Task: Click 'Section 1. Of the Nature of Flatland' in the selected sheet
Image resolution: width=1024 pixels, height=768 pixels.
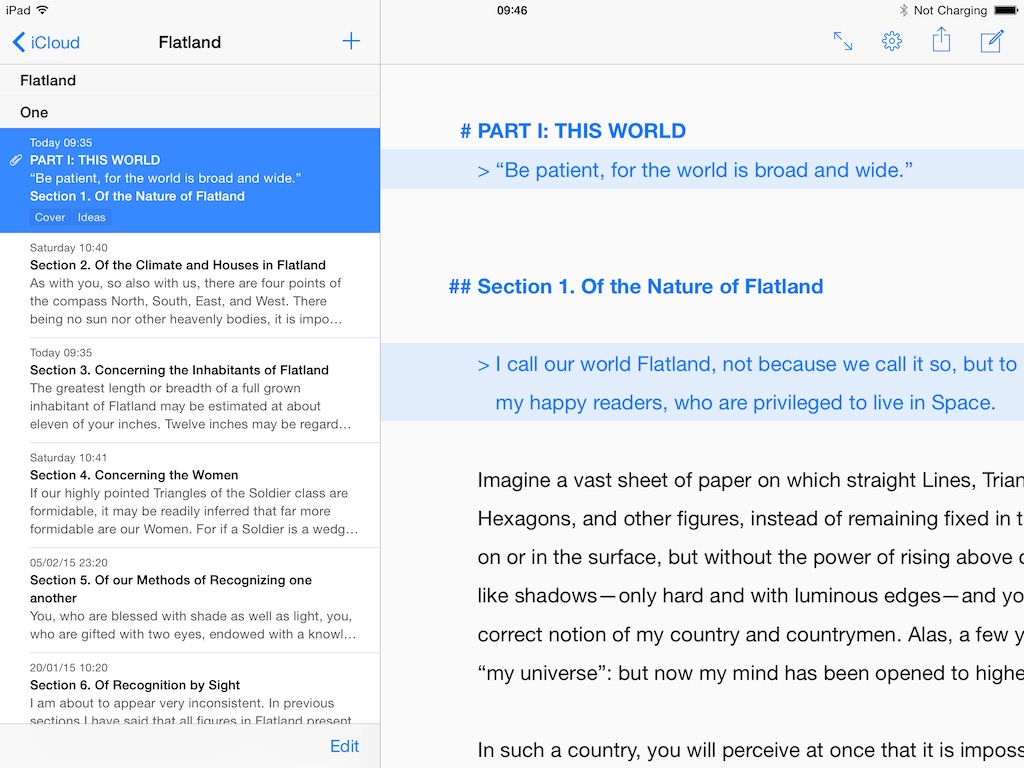Action: pos(137,197)
